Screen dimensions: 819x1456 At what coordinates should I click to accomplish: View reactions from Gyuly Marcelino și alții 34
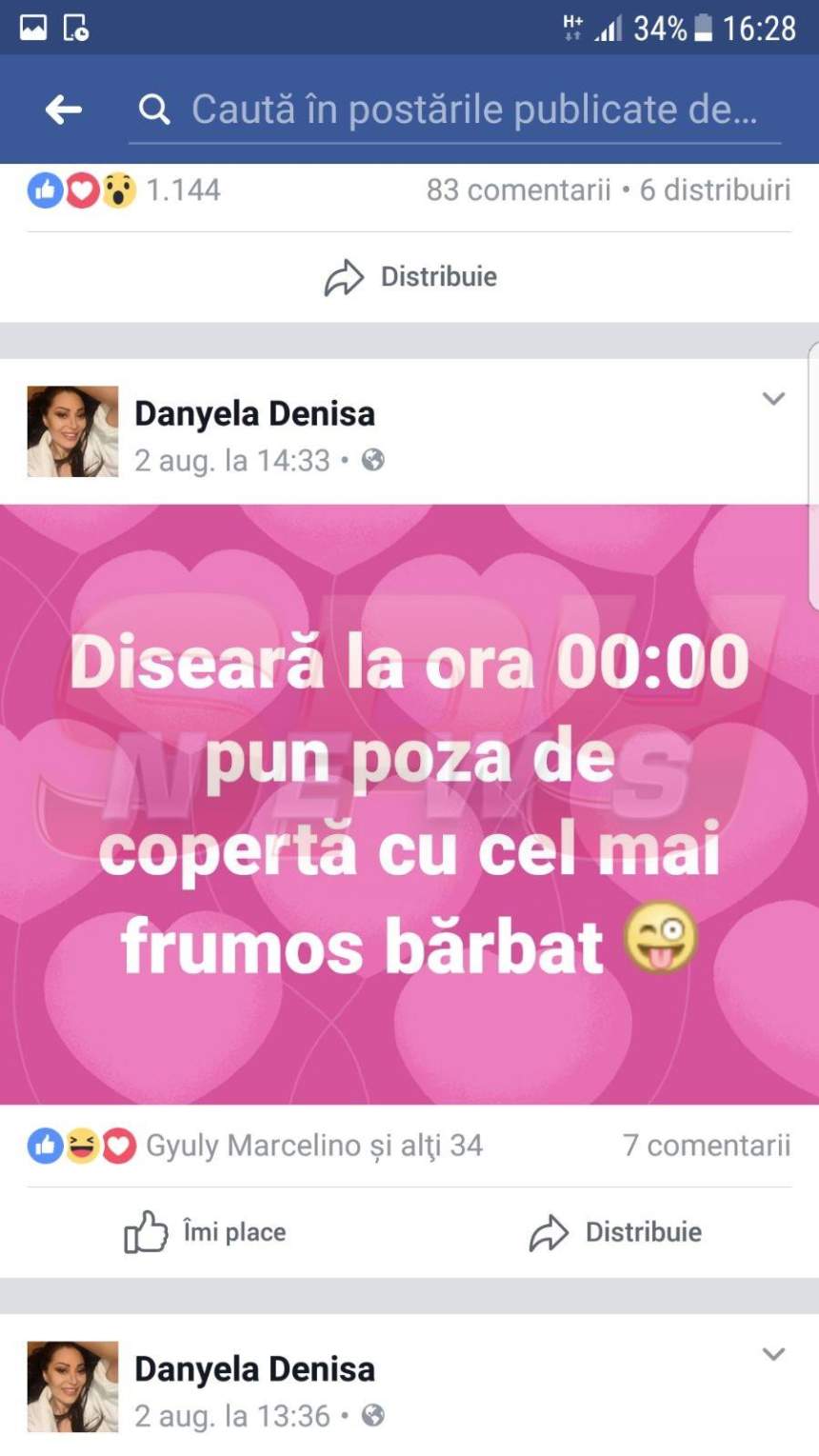coord(255,1146)
